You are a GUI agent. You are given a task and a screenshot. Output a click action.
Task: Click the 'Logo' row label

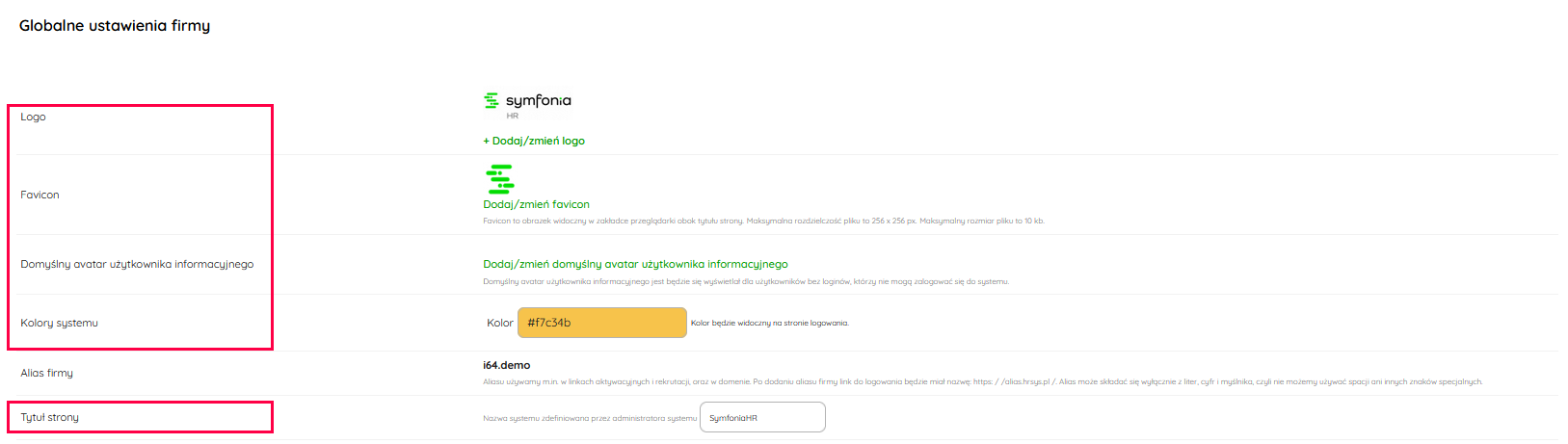(34, 117)
